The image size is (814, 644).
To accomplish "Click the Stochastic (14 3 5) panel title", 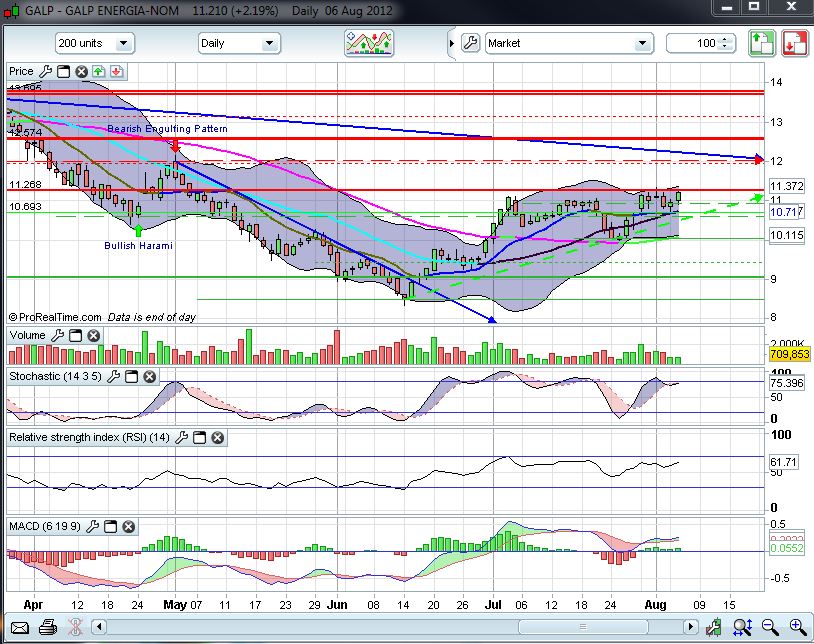I will [x=56, y=377].
